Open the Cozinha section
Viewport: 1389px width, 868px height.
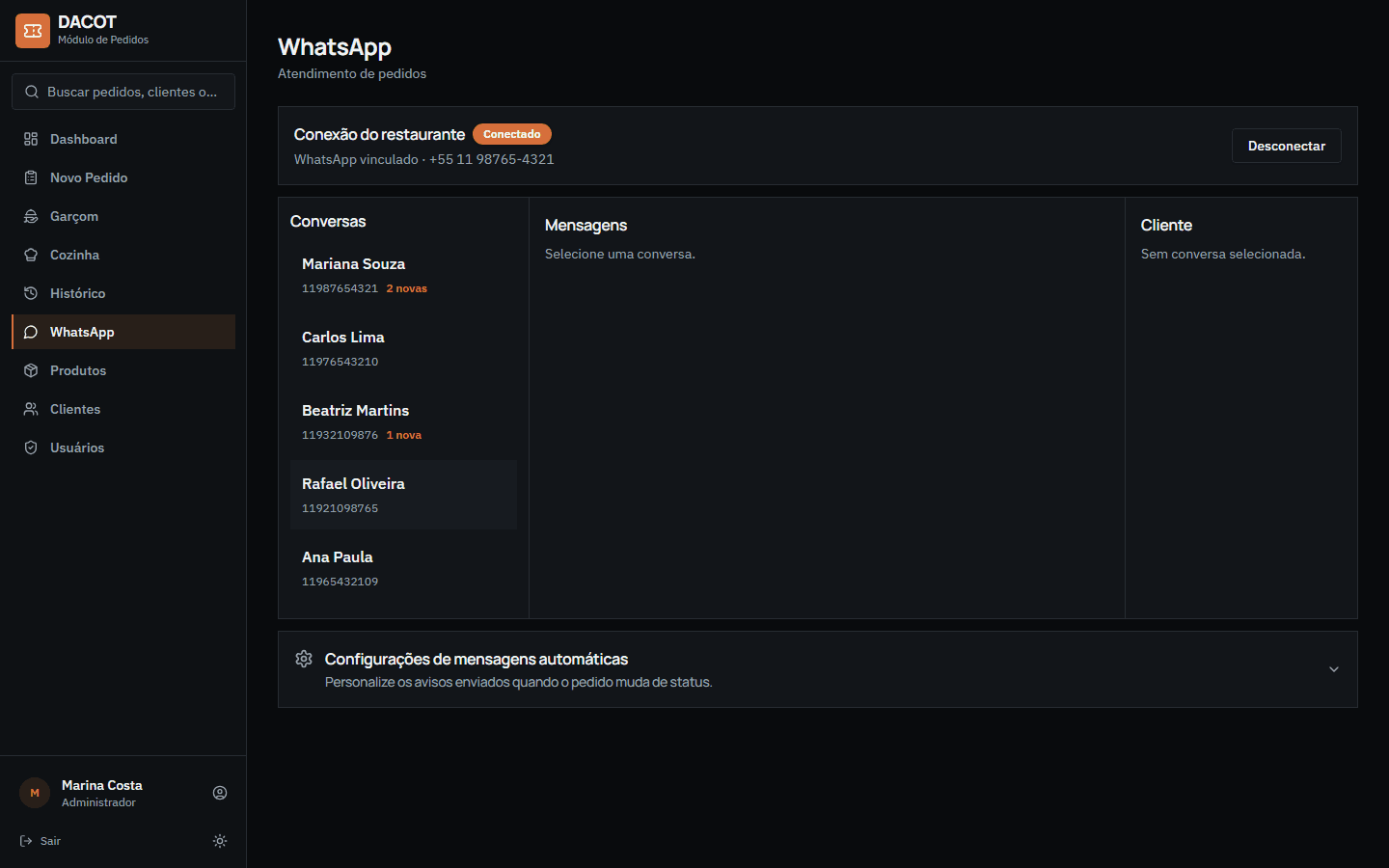123,255
